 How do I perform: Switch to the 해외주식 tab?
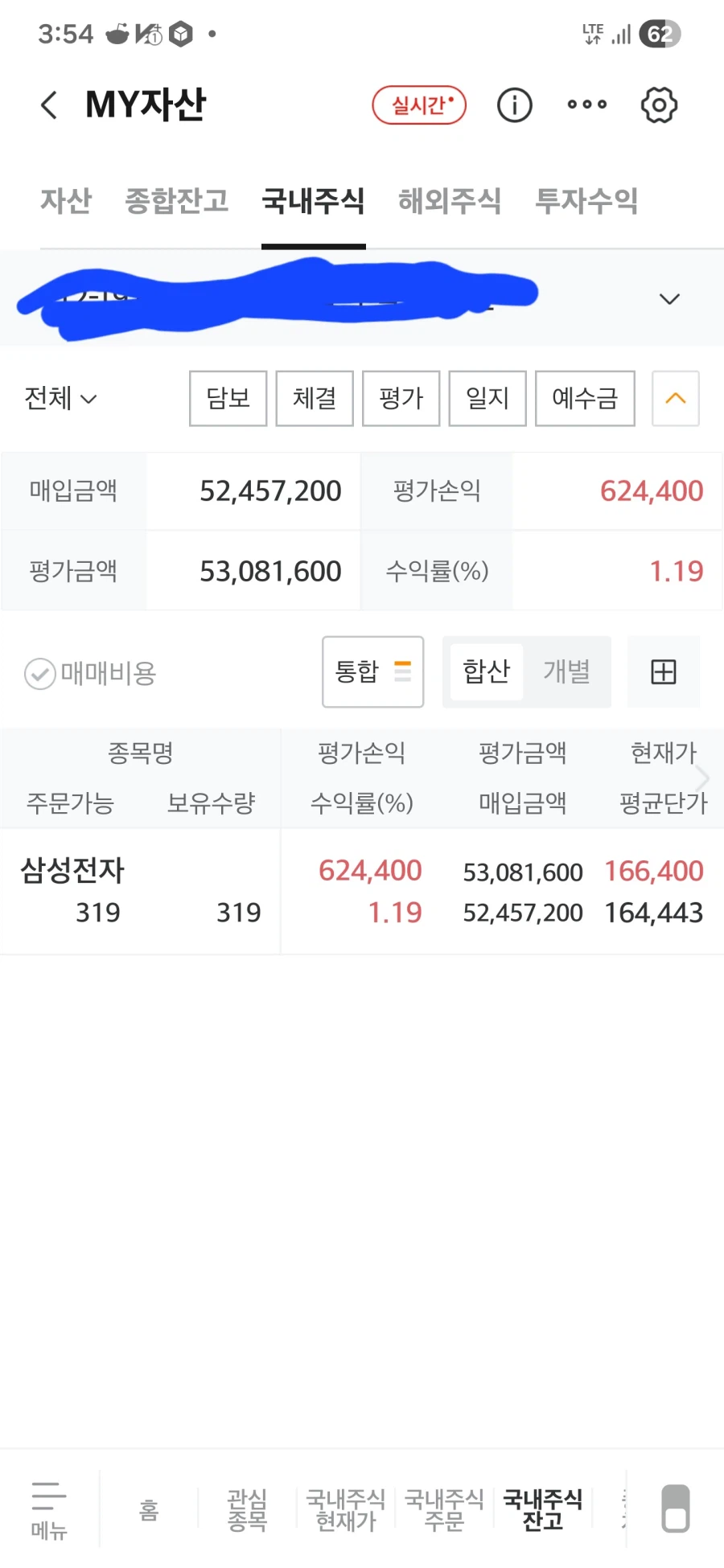click(450, 201)
